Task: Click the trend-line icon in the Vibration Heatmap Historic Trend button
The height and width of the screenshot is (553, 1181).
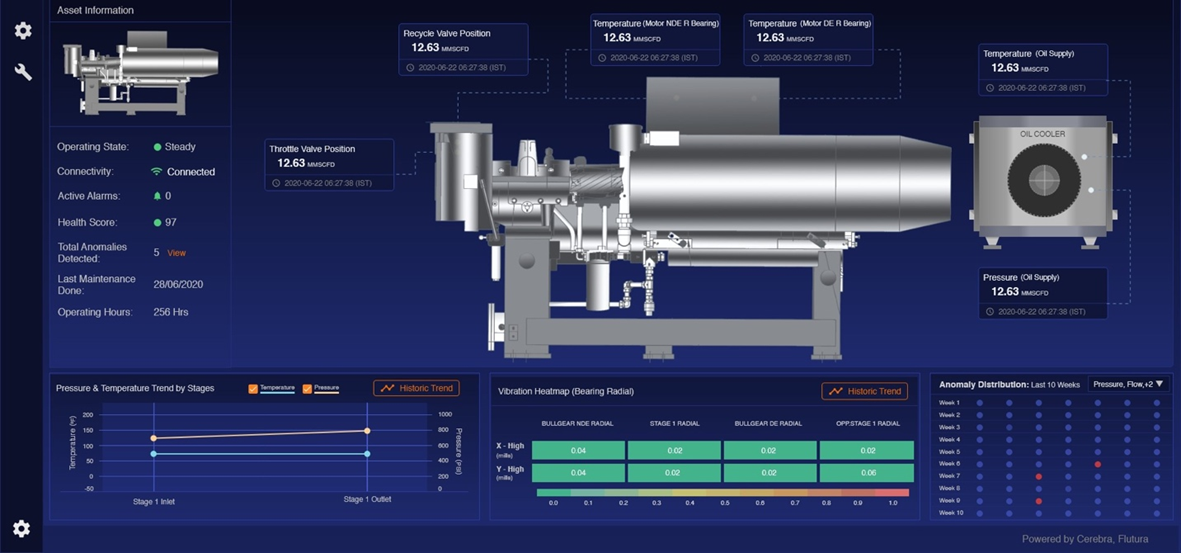Action: 836,391
